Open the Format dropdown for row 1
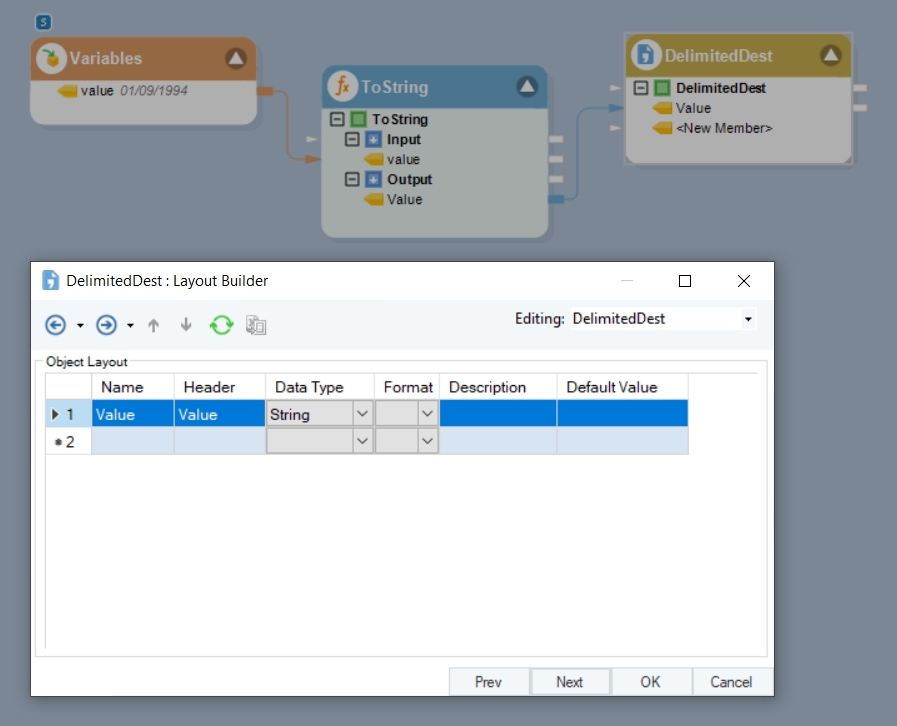The width and height of the screenshot is (897, 726). [x=427, y=414]
